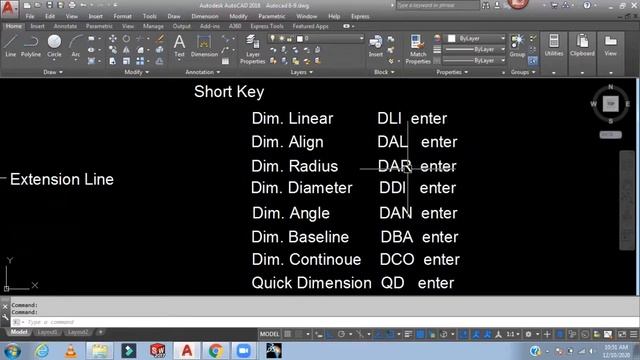Switch to the Layout1 tab
The image size is (640, 360).
[47, 332]
